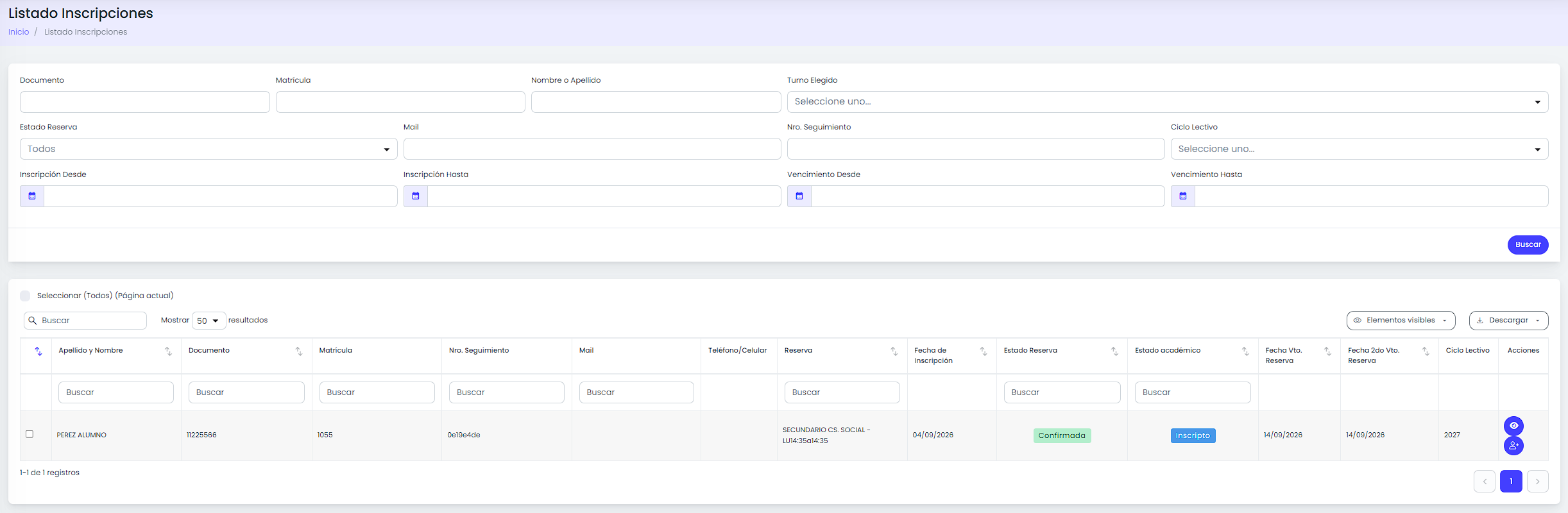Image resolution: width=1568 pixels, height=513 pixels.
Task: Click the Mail filter input field
Action: click(x=592, y=149)
